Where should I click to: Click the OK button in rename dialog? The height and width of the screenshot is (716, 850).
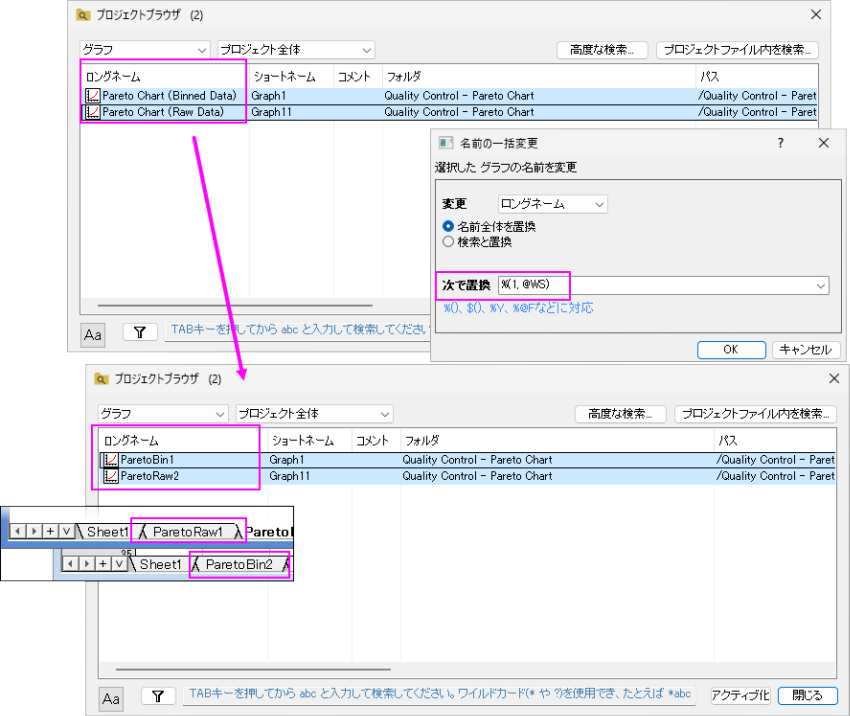(731, 350)
